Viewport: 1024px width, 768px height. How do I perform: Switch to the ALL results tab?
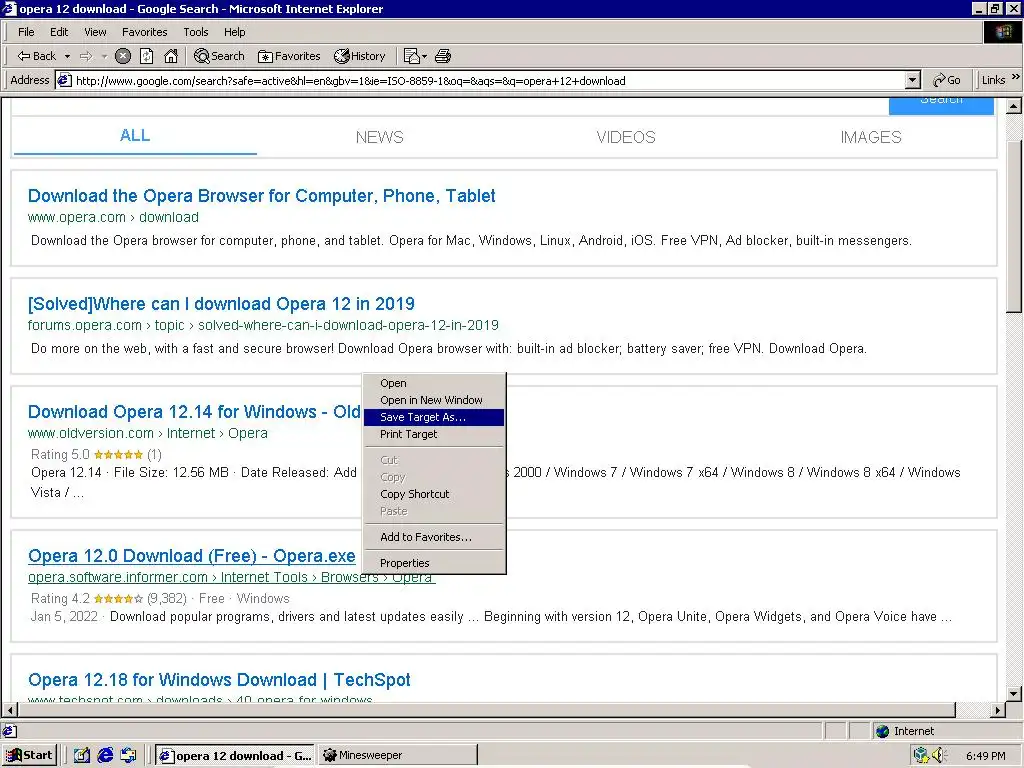135,136
